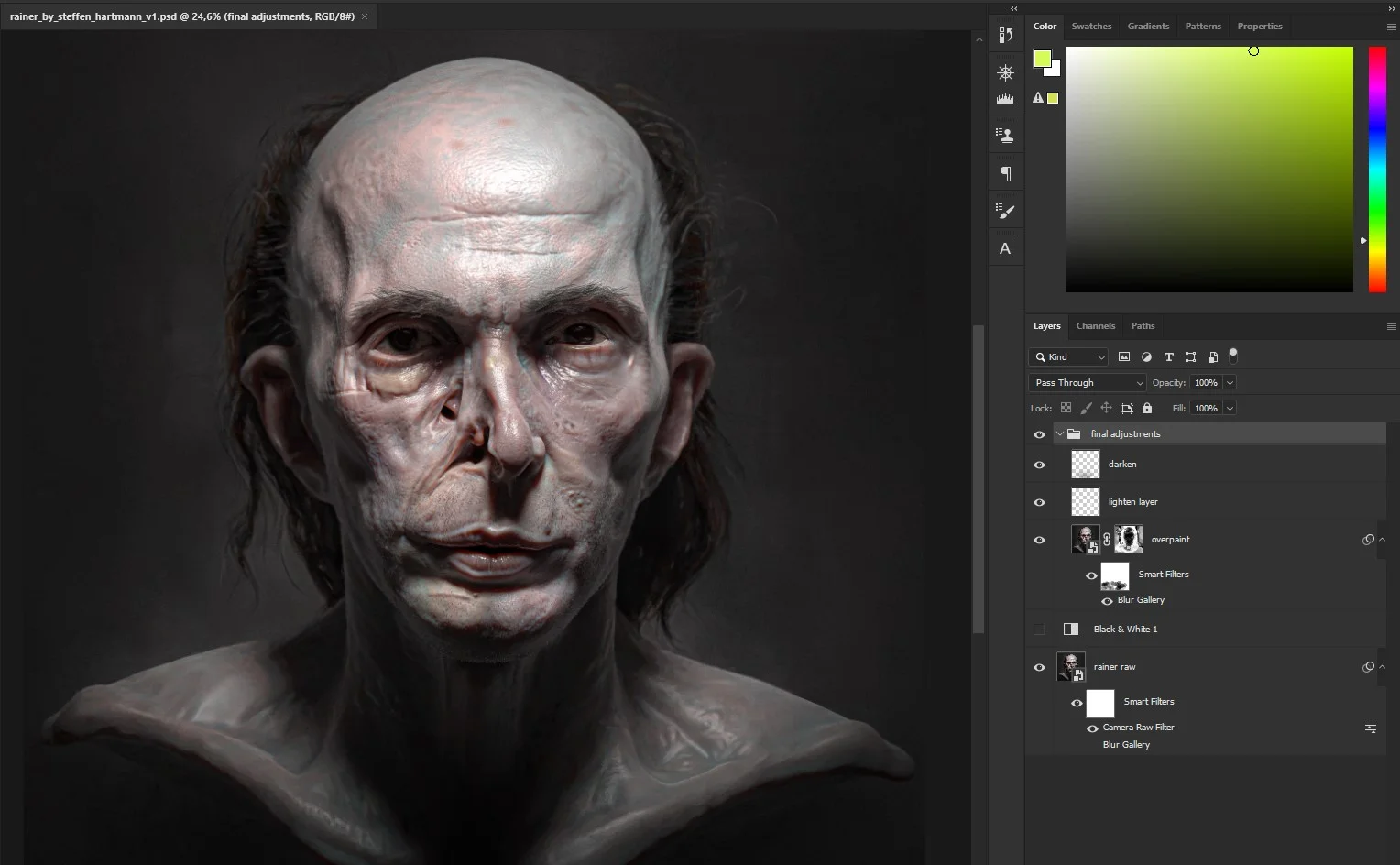Turn on the layer filtering switch

[1233, 356]
